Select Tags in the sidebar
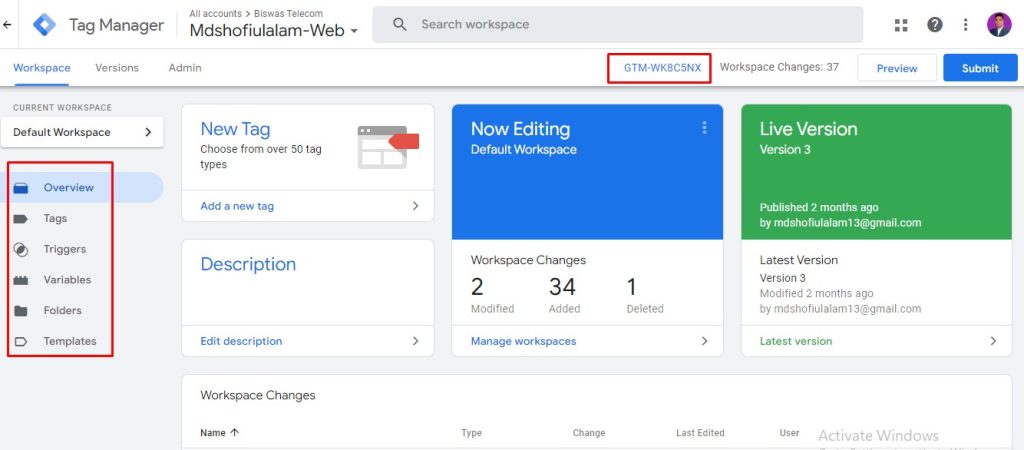The image size is (1024, 450). (x=55, y=218)
